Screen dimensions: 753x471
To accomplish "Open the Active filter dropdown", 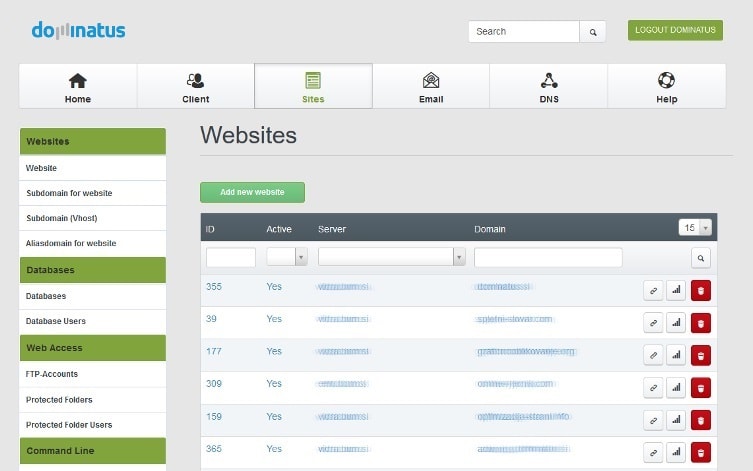I will pyautogui.click(x=287, y=258).
